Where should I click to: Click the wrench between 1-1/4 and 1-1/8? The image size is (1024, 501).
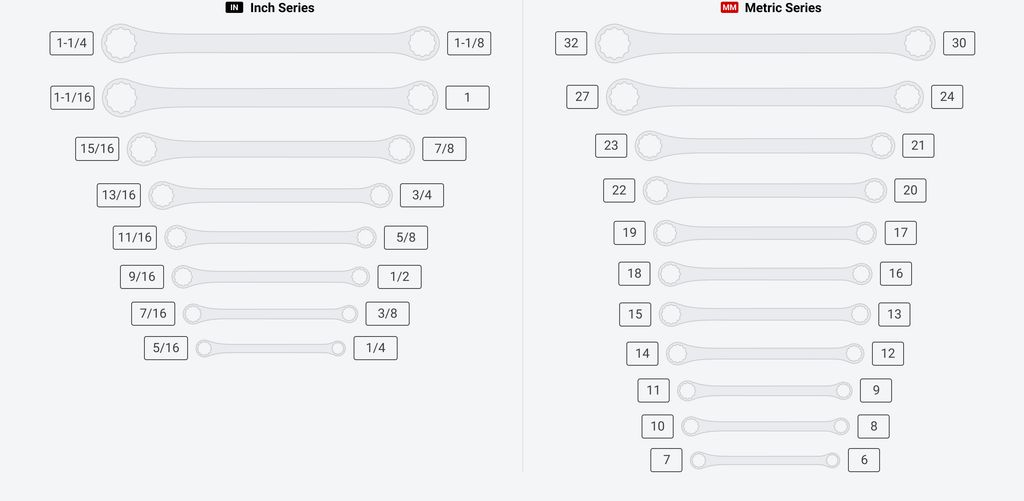(x=270, y=43)
